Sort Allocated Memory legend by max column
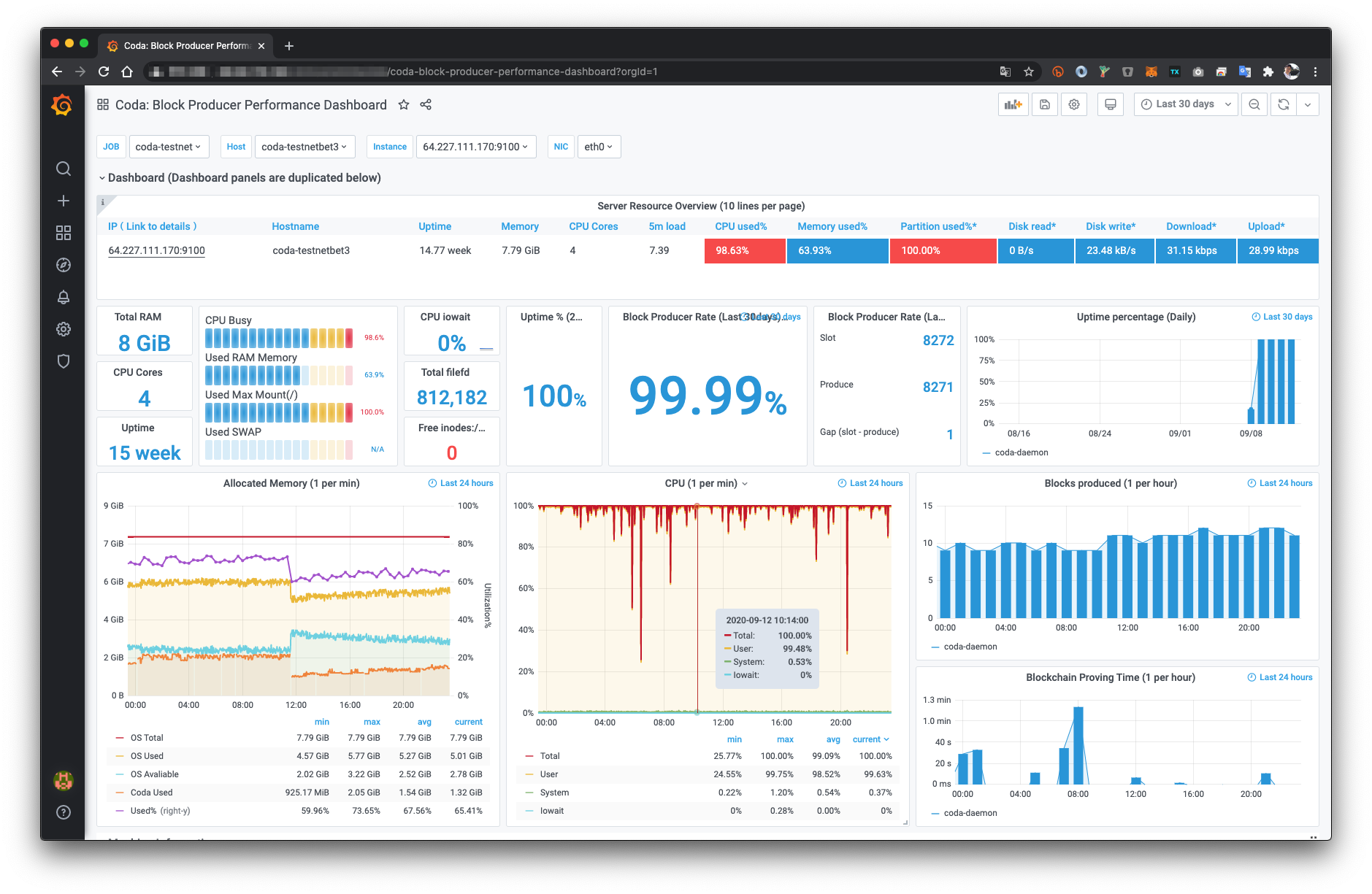1372x894 pixels. [x=372, y=722]
